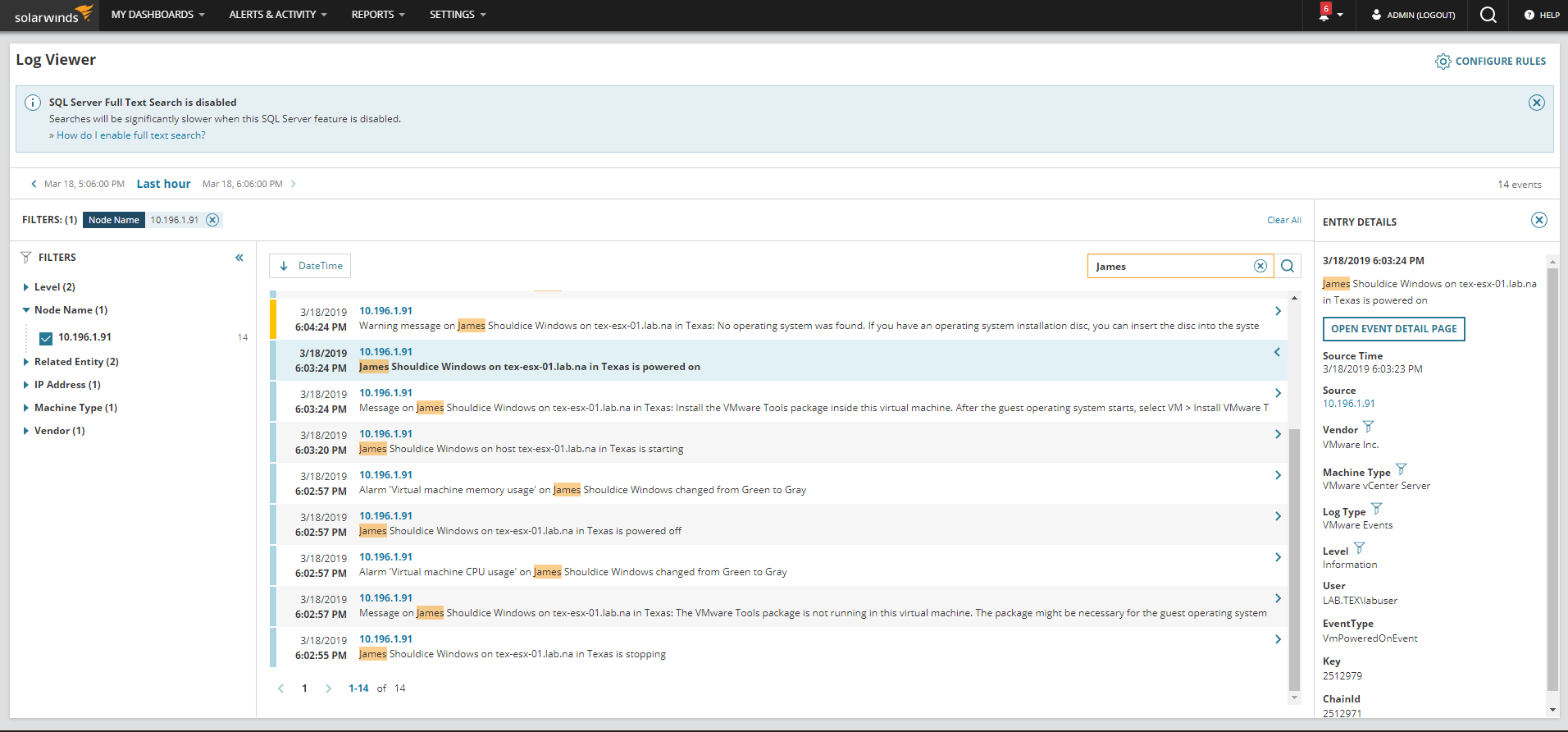Expand the 6:04:24 PM warning message entry

click(1278, 311)
